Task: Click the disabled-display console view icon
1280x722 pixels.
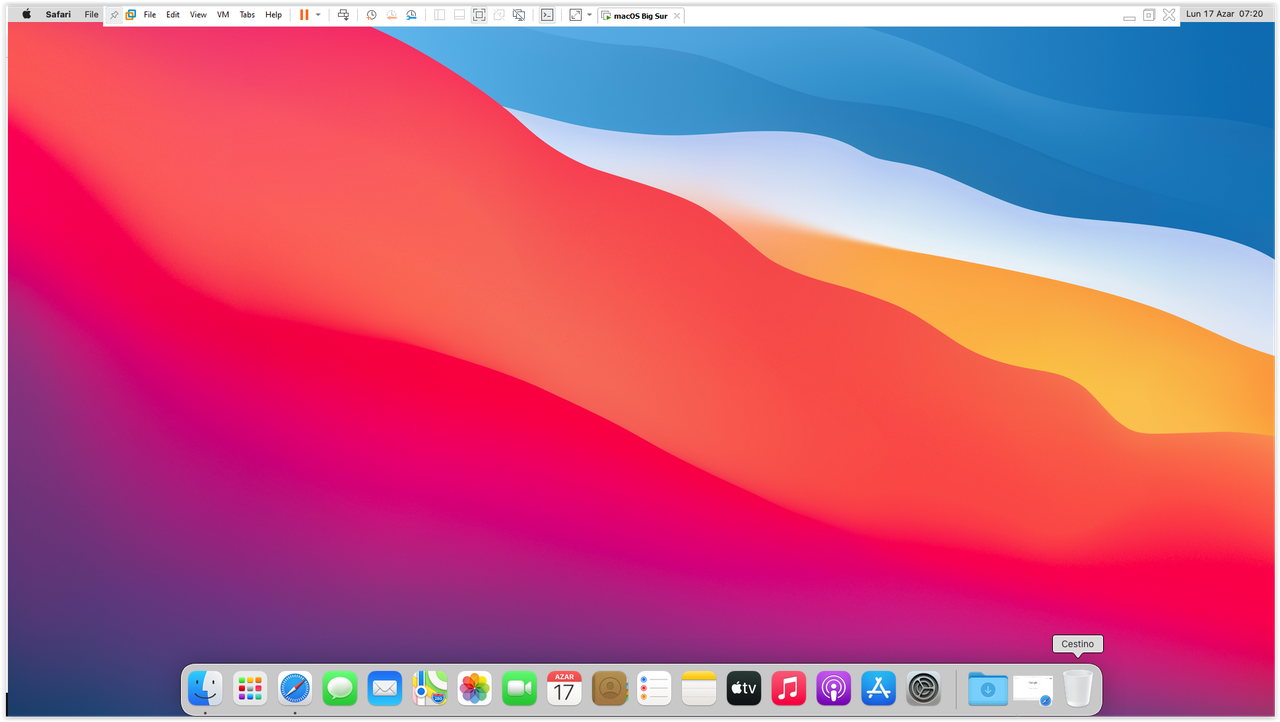Action: click(519, 15)
